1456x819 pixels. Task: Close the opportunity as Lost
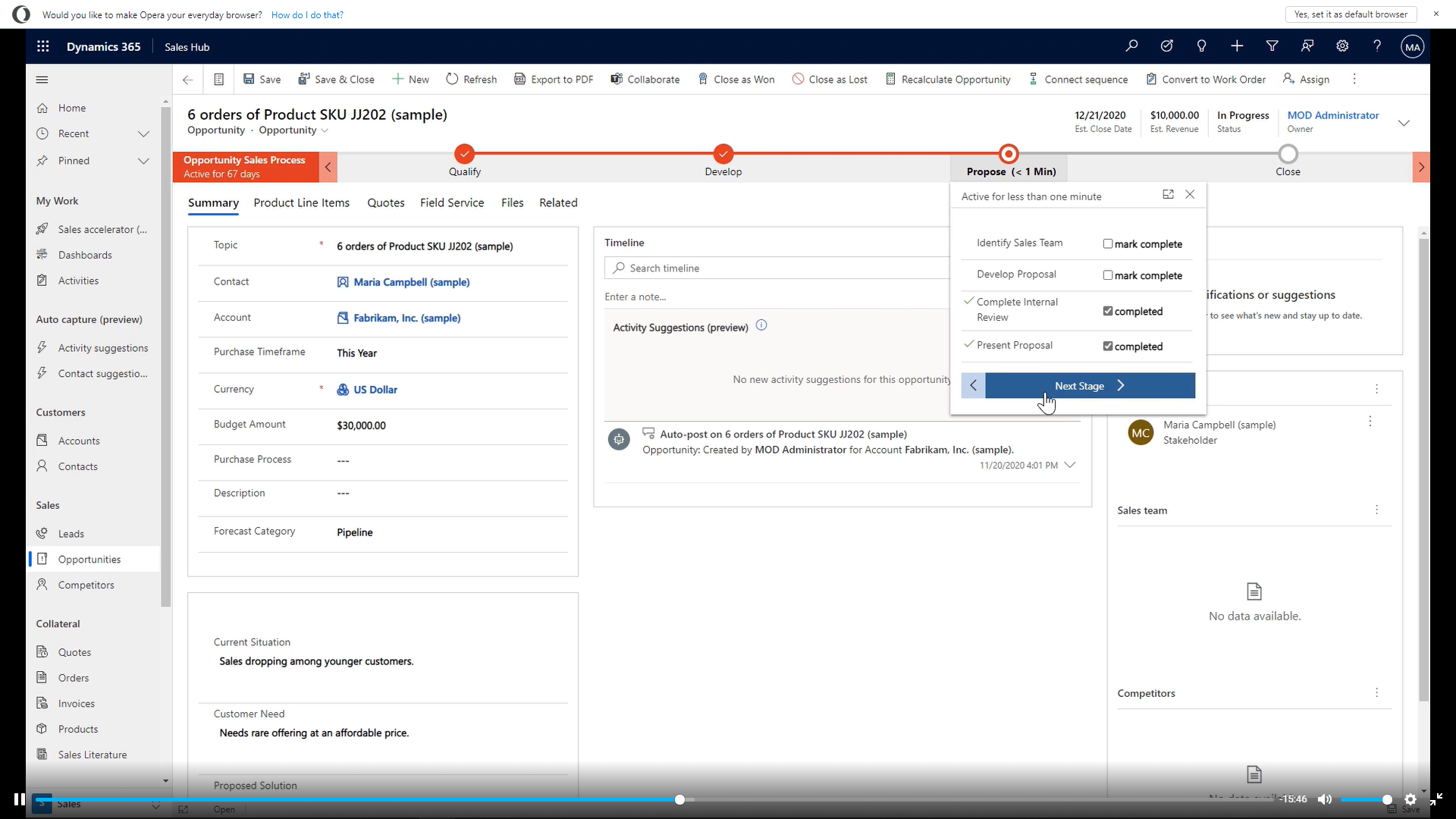(830, 80)
